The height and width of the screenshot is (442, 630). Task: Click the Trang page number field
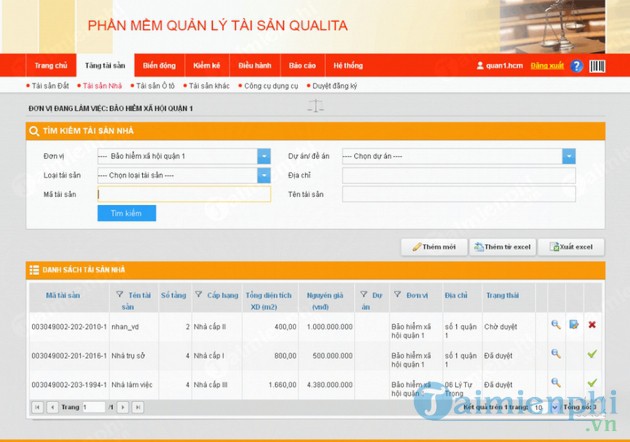(x=94, y=407)
